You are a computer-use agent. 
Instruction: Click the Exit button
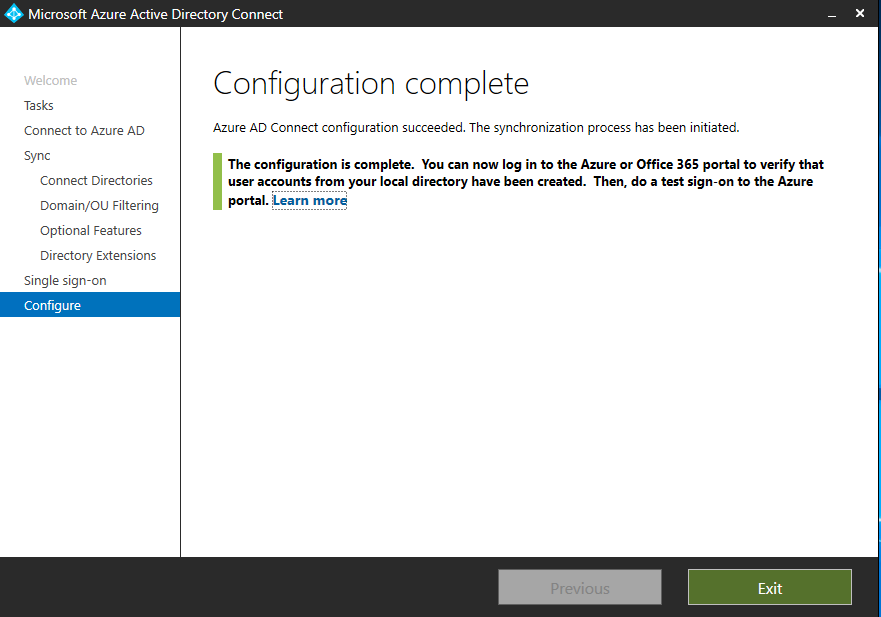click(x=770, y=587)
